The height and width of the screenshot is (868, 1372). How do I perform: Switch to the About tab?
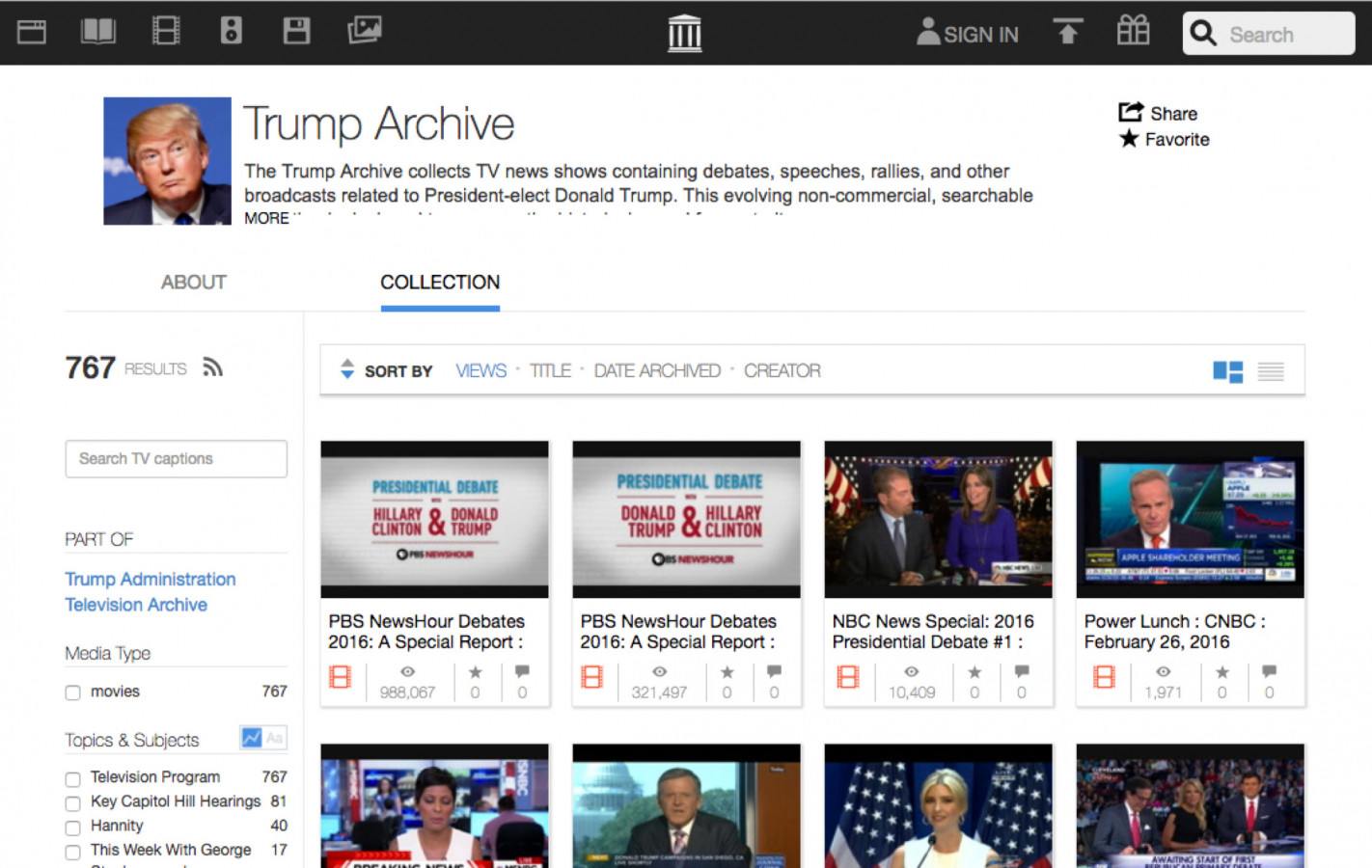pos(193,283)
